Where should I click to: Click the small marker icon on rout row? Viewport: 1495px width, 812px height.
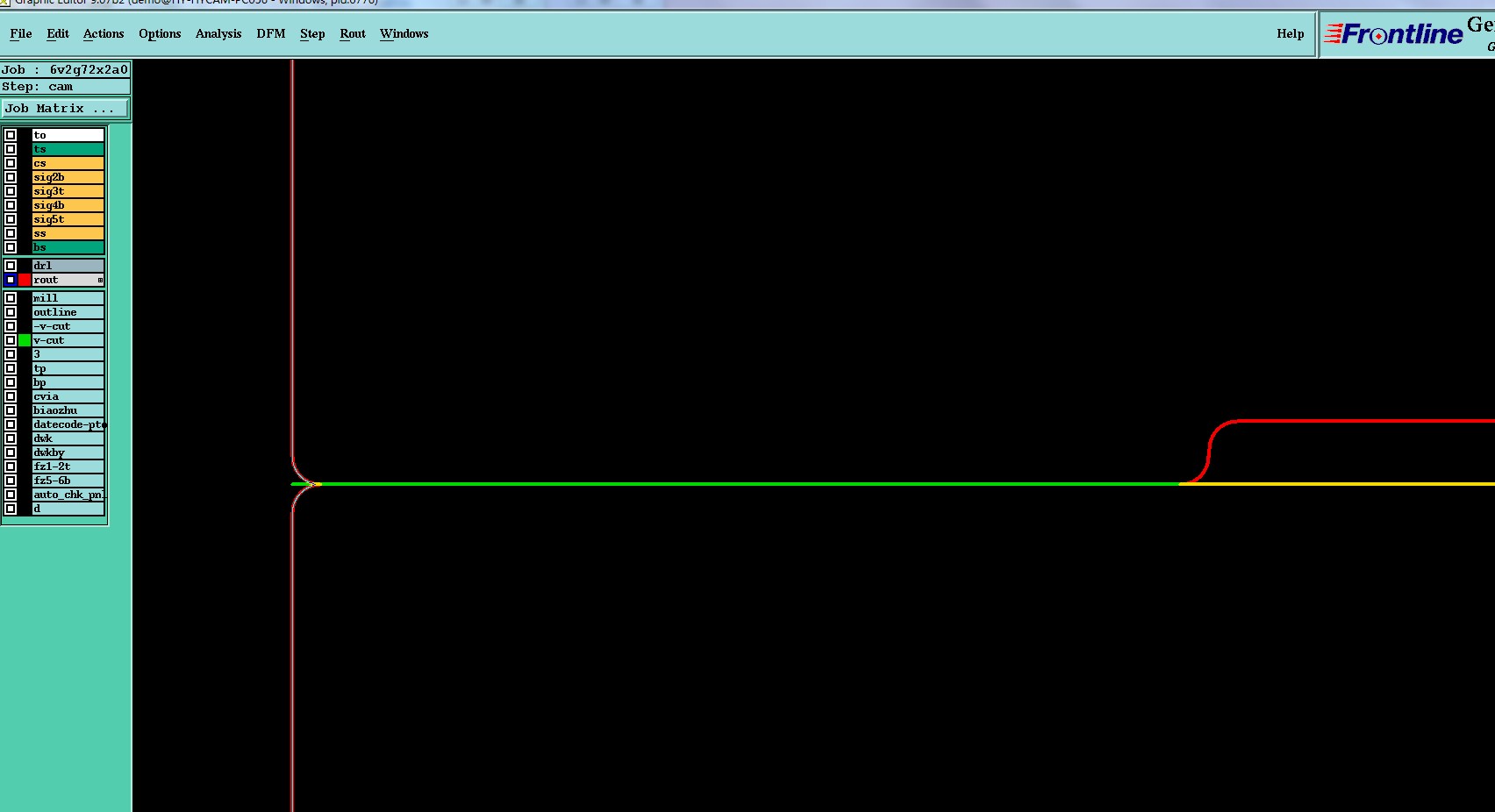coord(100,280)
